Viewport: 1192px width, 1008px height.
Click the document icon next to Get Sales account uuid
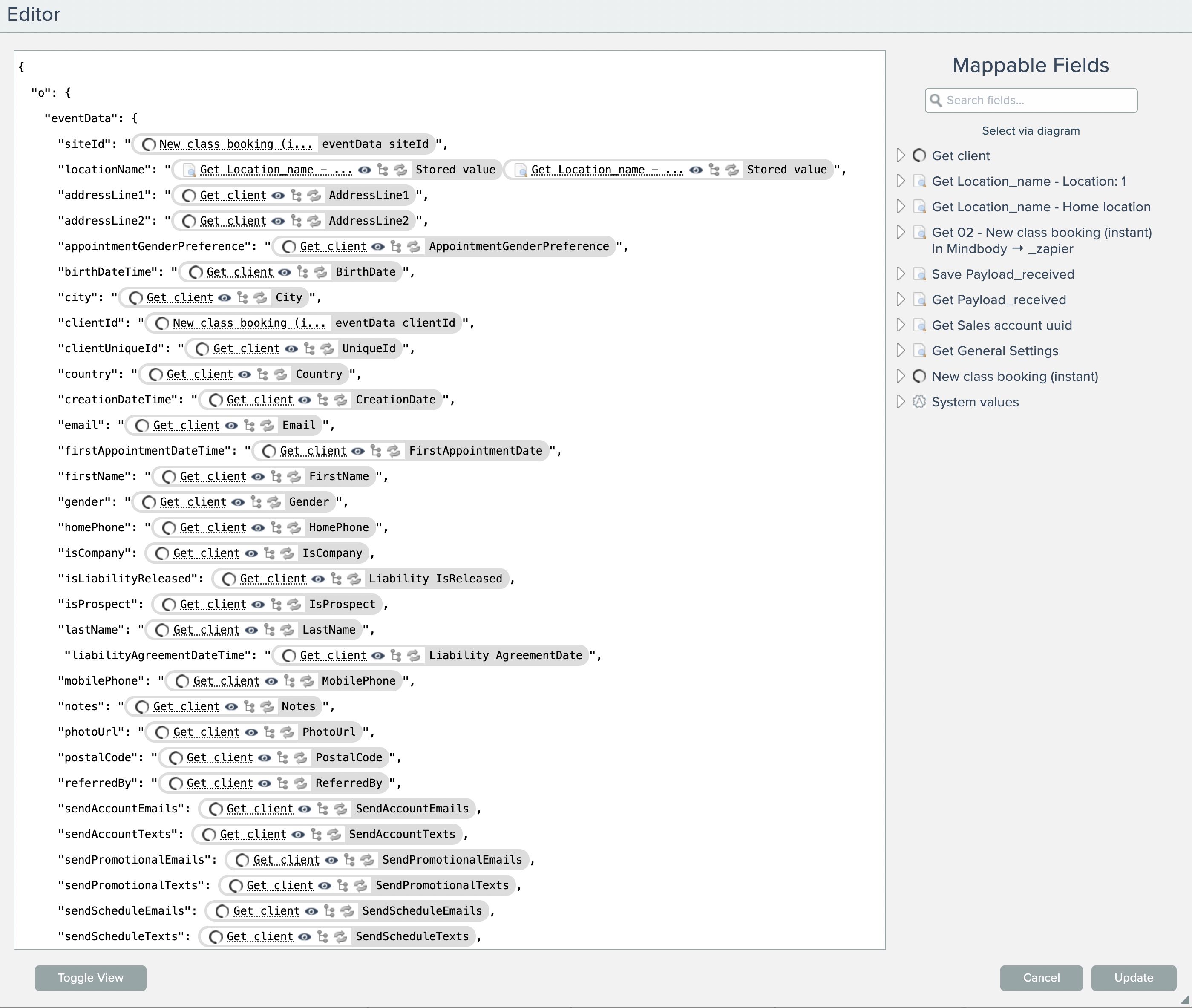(919, 326)
